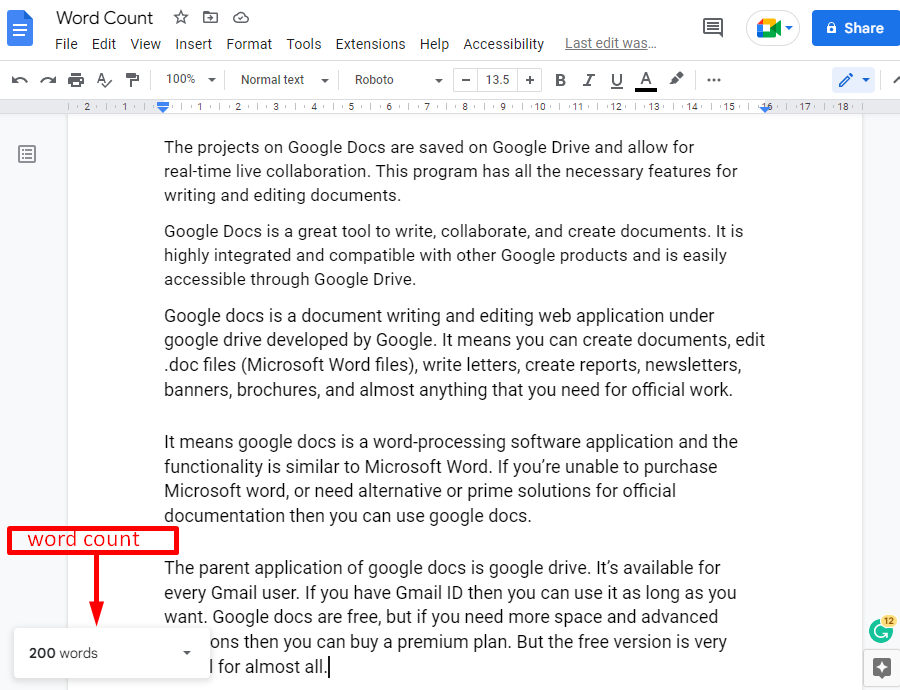The height and width of the screenshot is (690, 900).
Task: Click the "200 words" counter text
Action: [63, 653]
